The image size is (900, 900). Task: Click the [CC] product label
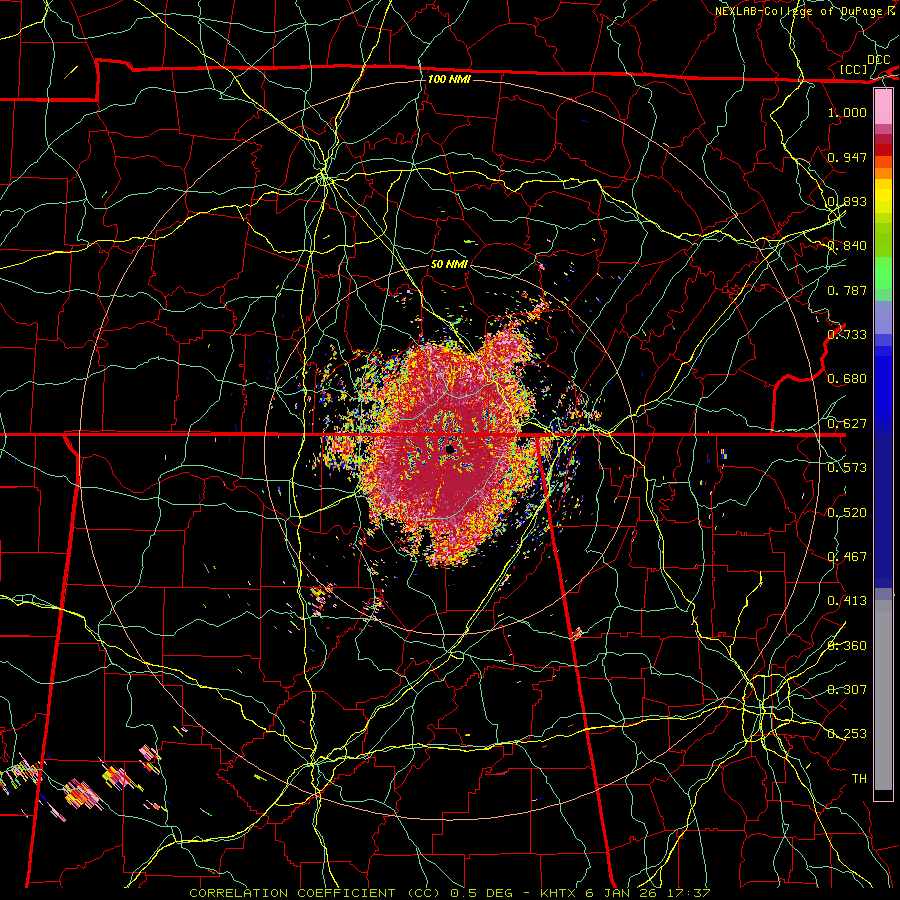[x=854, y=69]
